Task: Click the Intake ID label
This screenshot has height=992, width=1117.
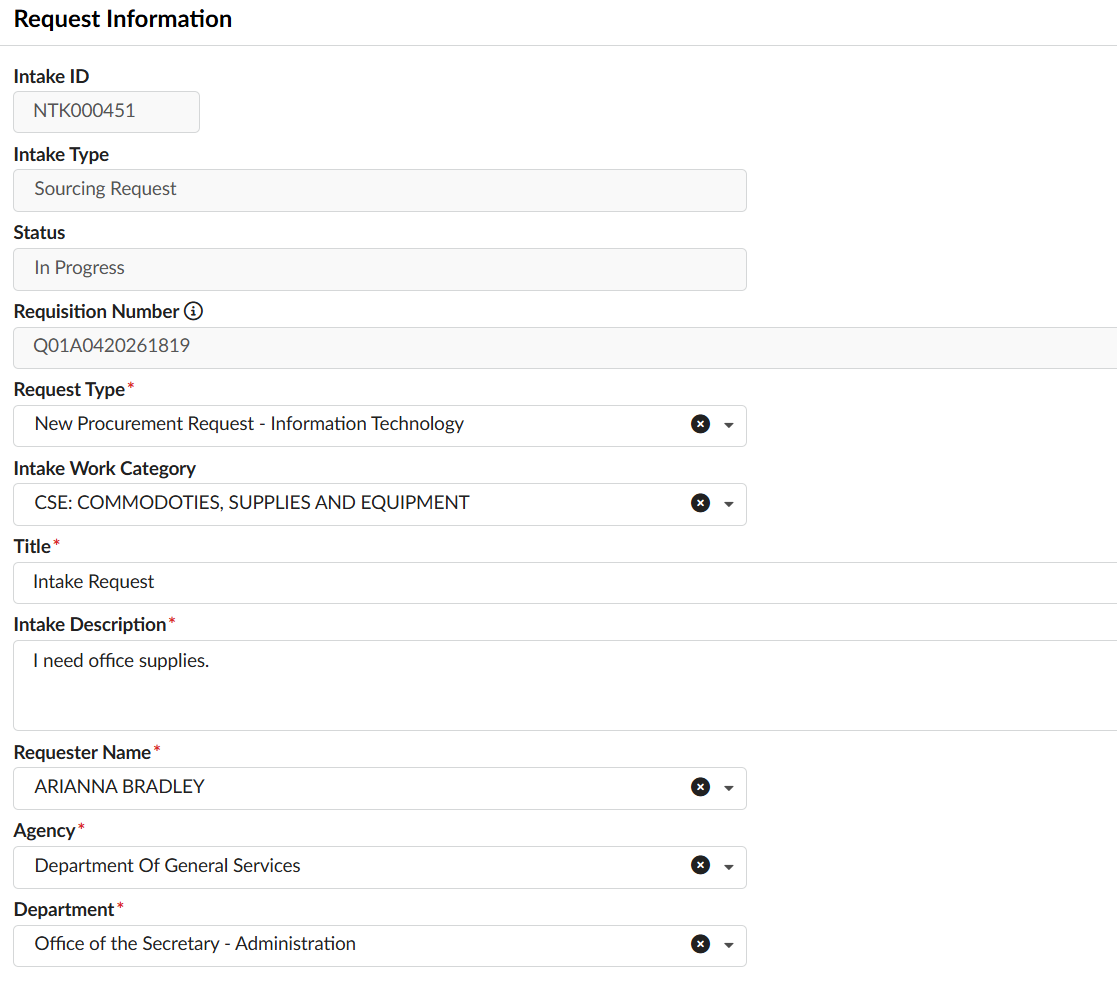Action: tap(51, 76)
